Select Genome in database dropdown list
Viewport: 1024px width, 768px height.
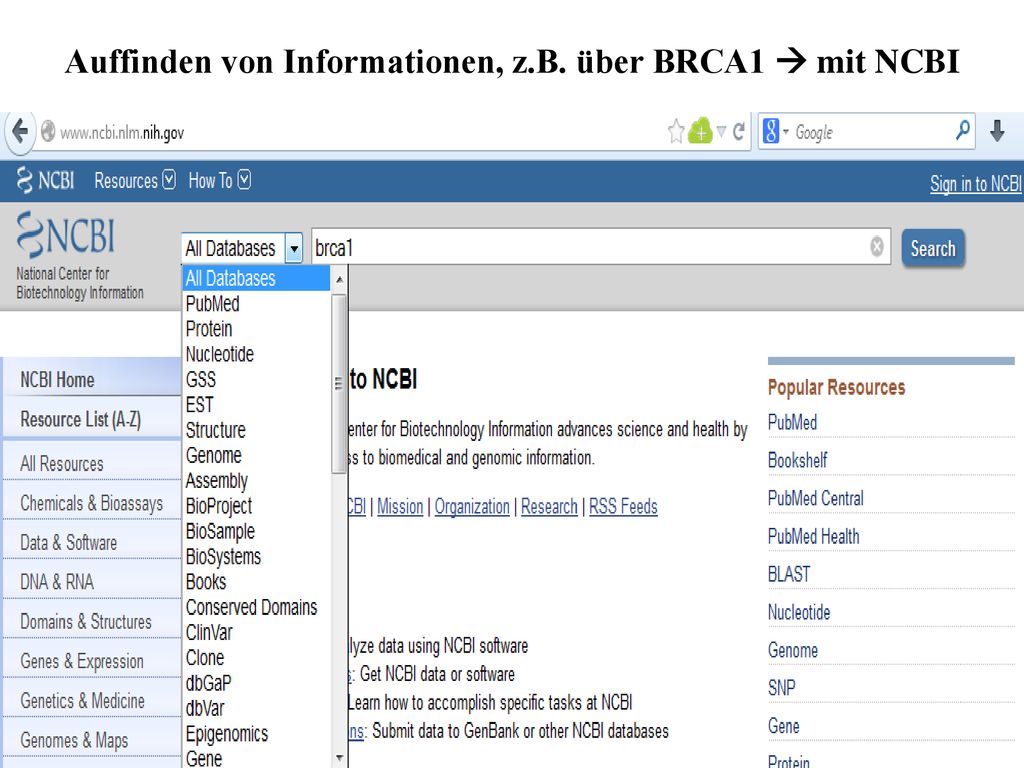(256, 456)
